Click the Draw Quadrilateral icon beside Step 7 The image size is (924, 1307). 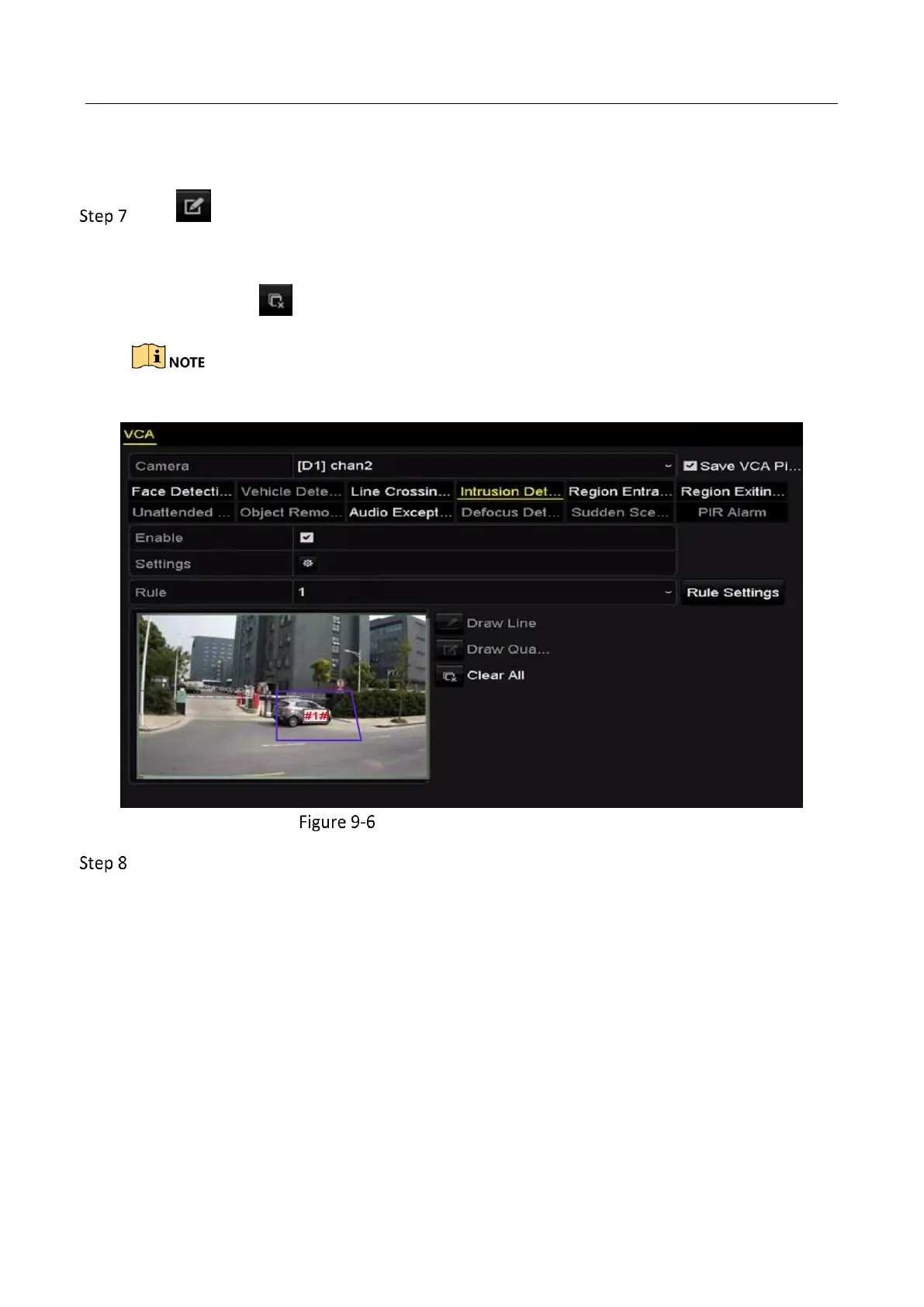[x=193, y=206]
